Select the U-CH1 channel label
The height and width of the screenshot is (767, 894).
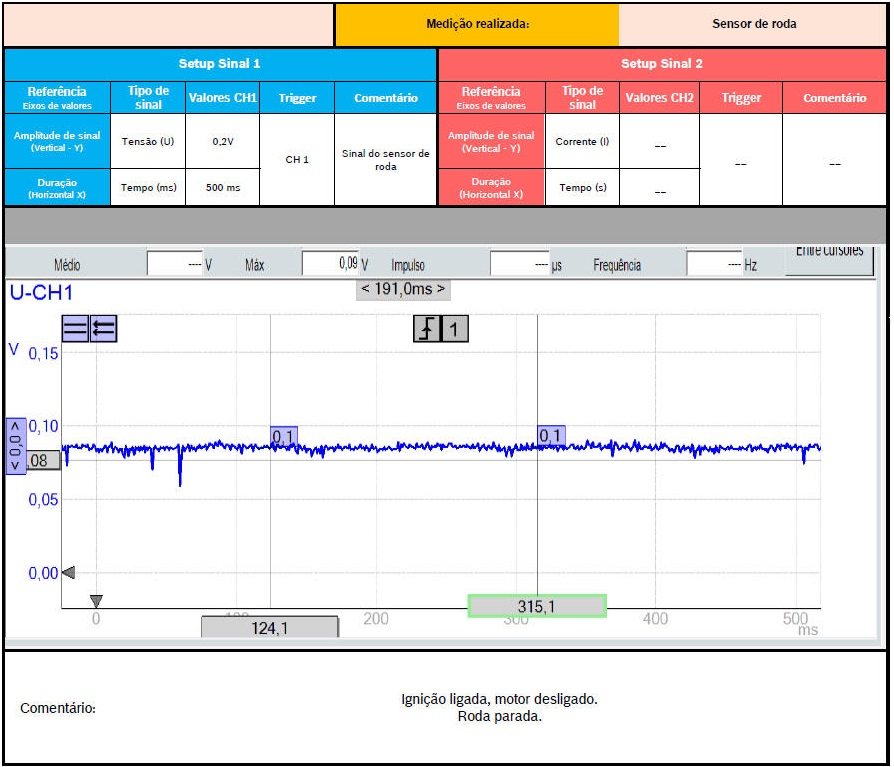click(41, 293)
